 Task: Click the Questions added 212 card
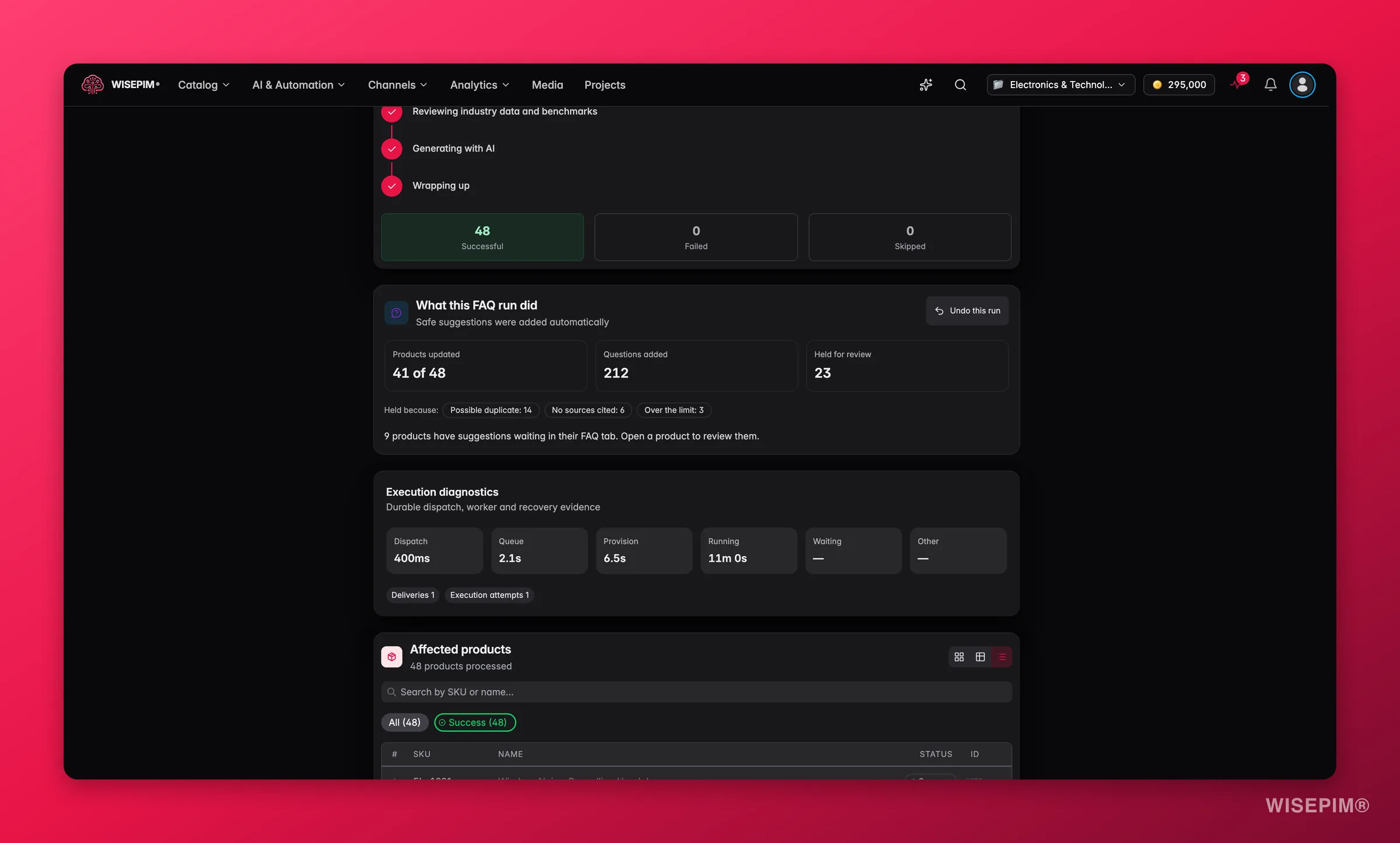696,366
